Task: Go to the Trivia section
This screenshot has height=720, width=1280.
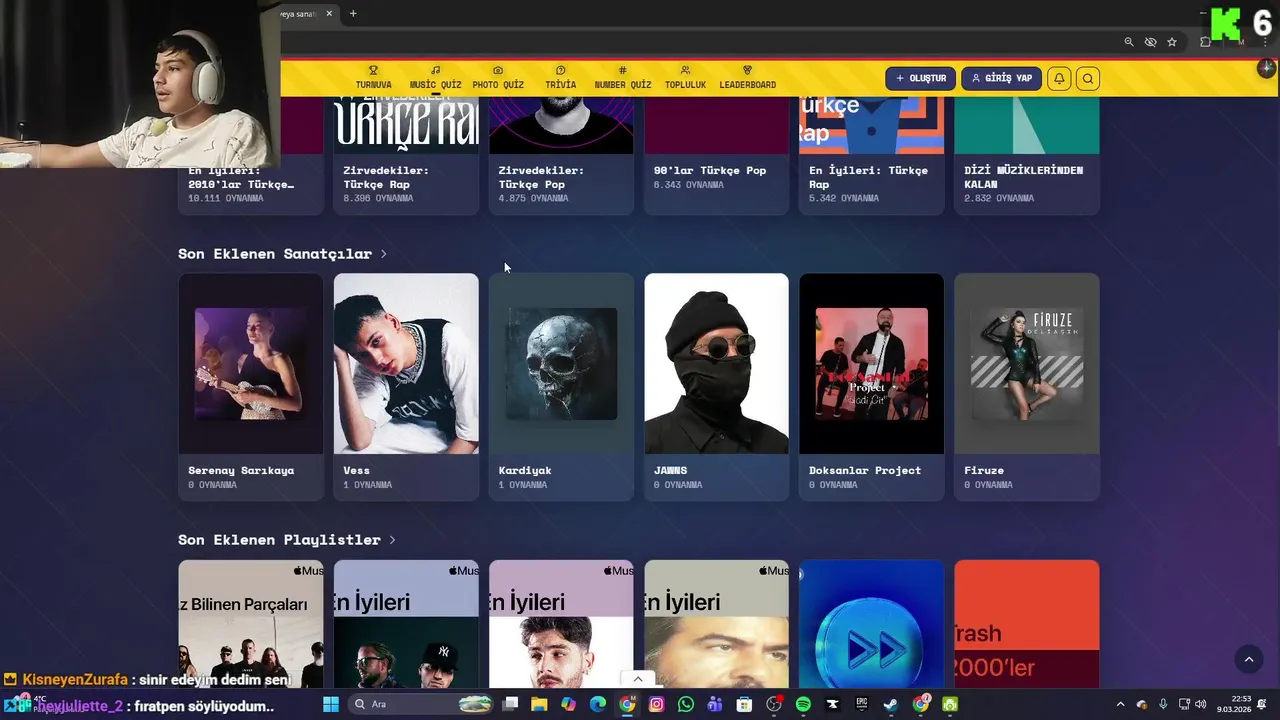Action: 560,78
